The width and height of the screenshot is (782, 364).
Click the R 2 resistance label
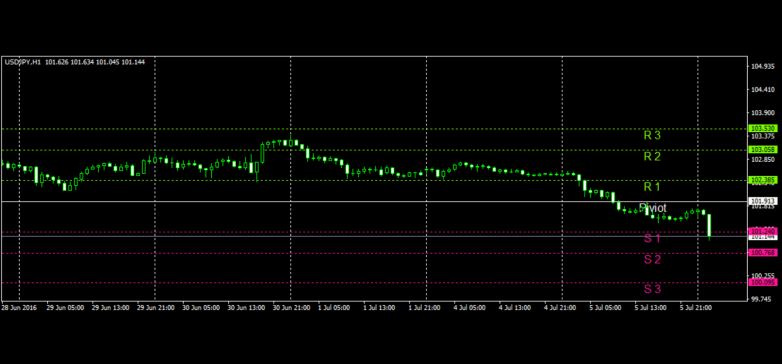(x=652, y=157)
